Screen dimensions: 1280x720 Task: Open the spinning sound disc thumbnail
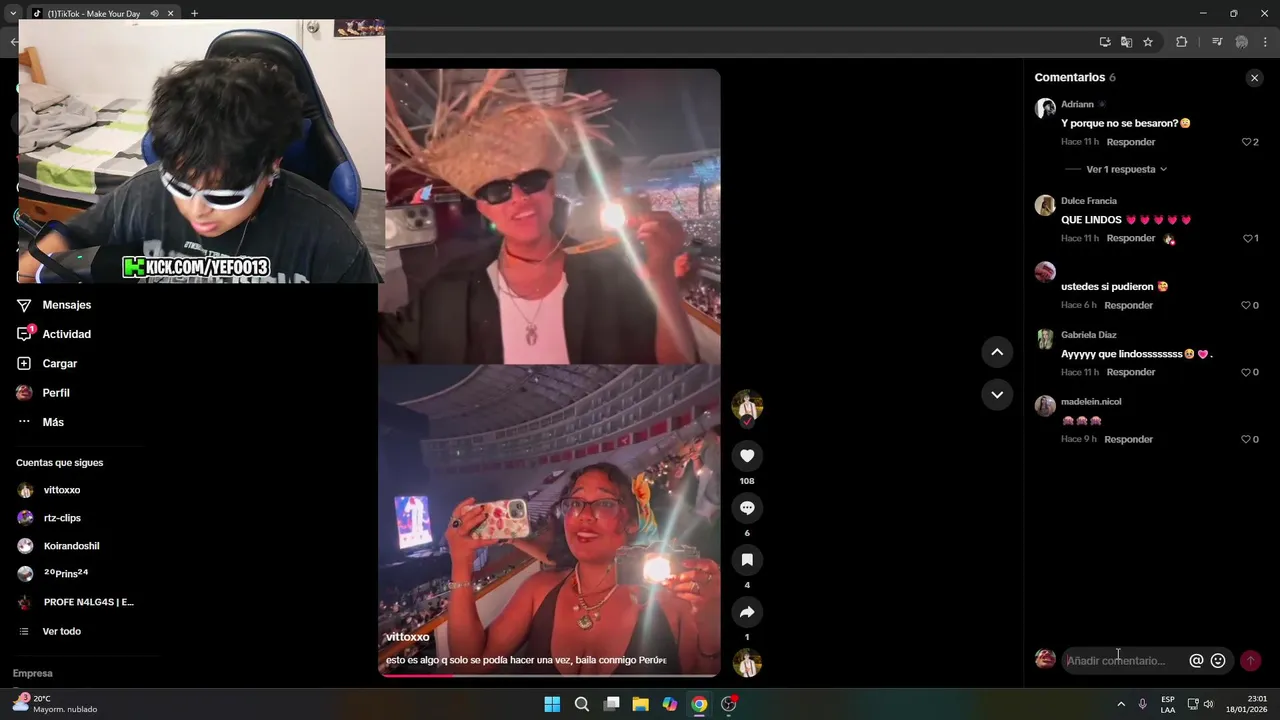pos(747,663)
